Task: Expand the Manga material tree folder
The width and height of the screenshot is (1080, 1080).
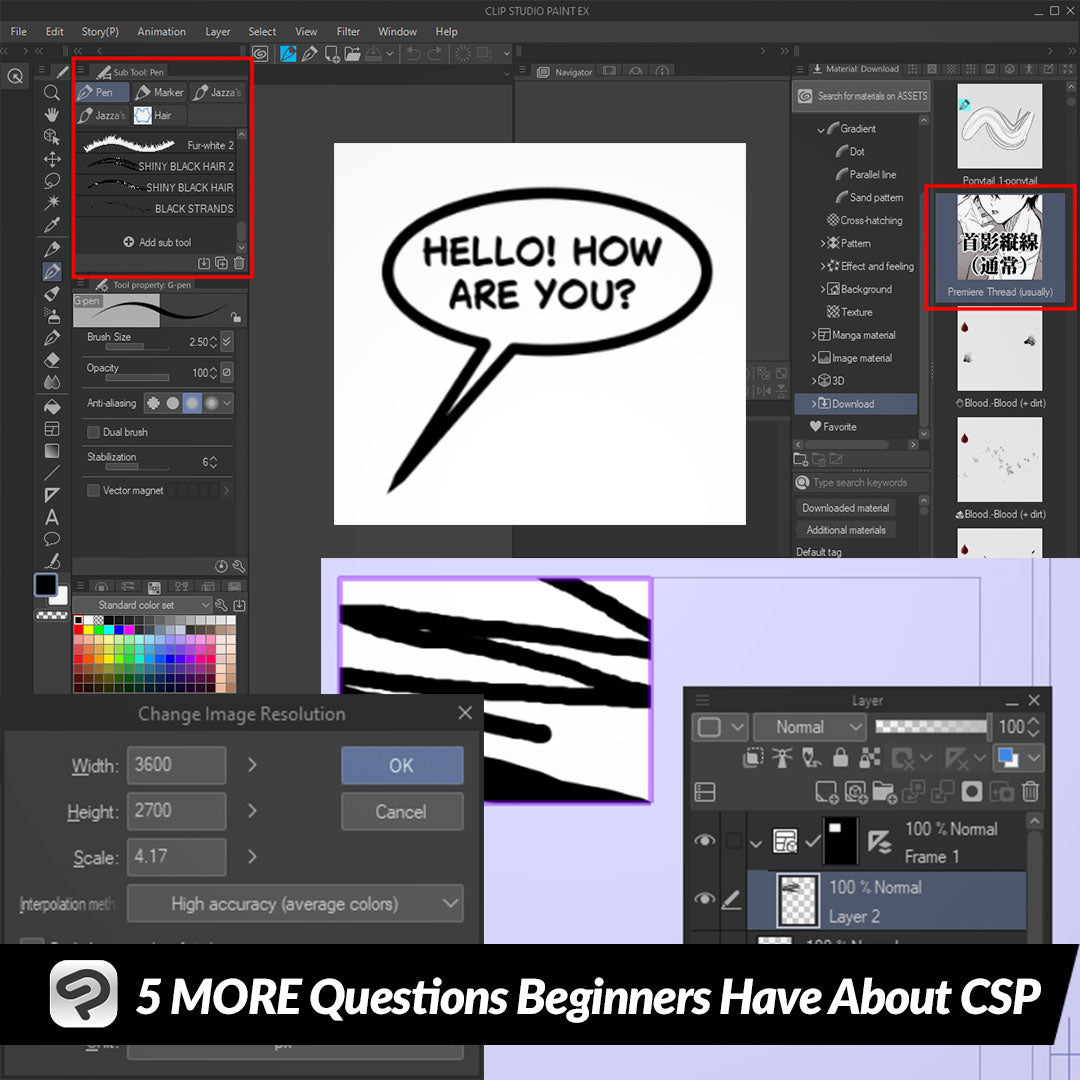Action: pos(815,335)
